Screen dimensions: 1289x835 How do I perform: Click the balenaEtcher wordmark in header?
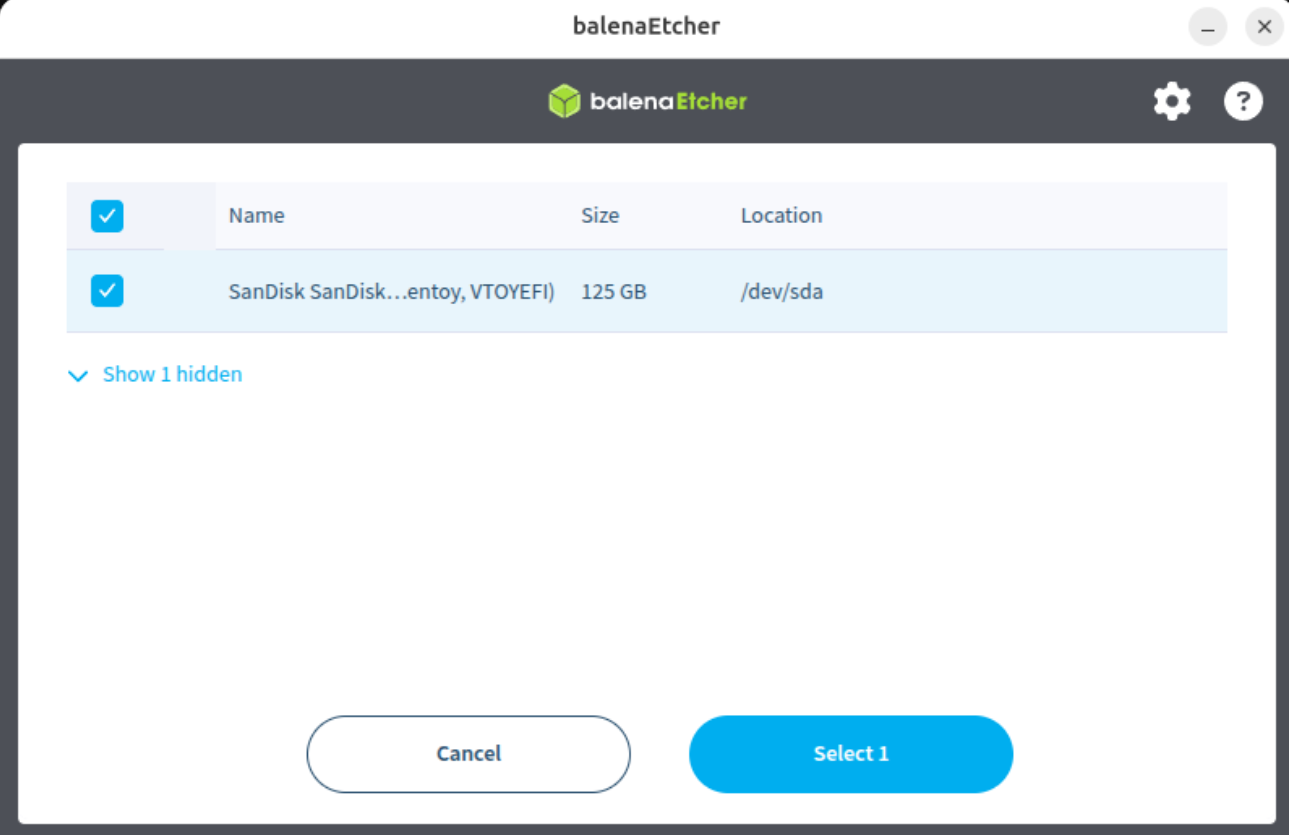668,101
